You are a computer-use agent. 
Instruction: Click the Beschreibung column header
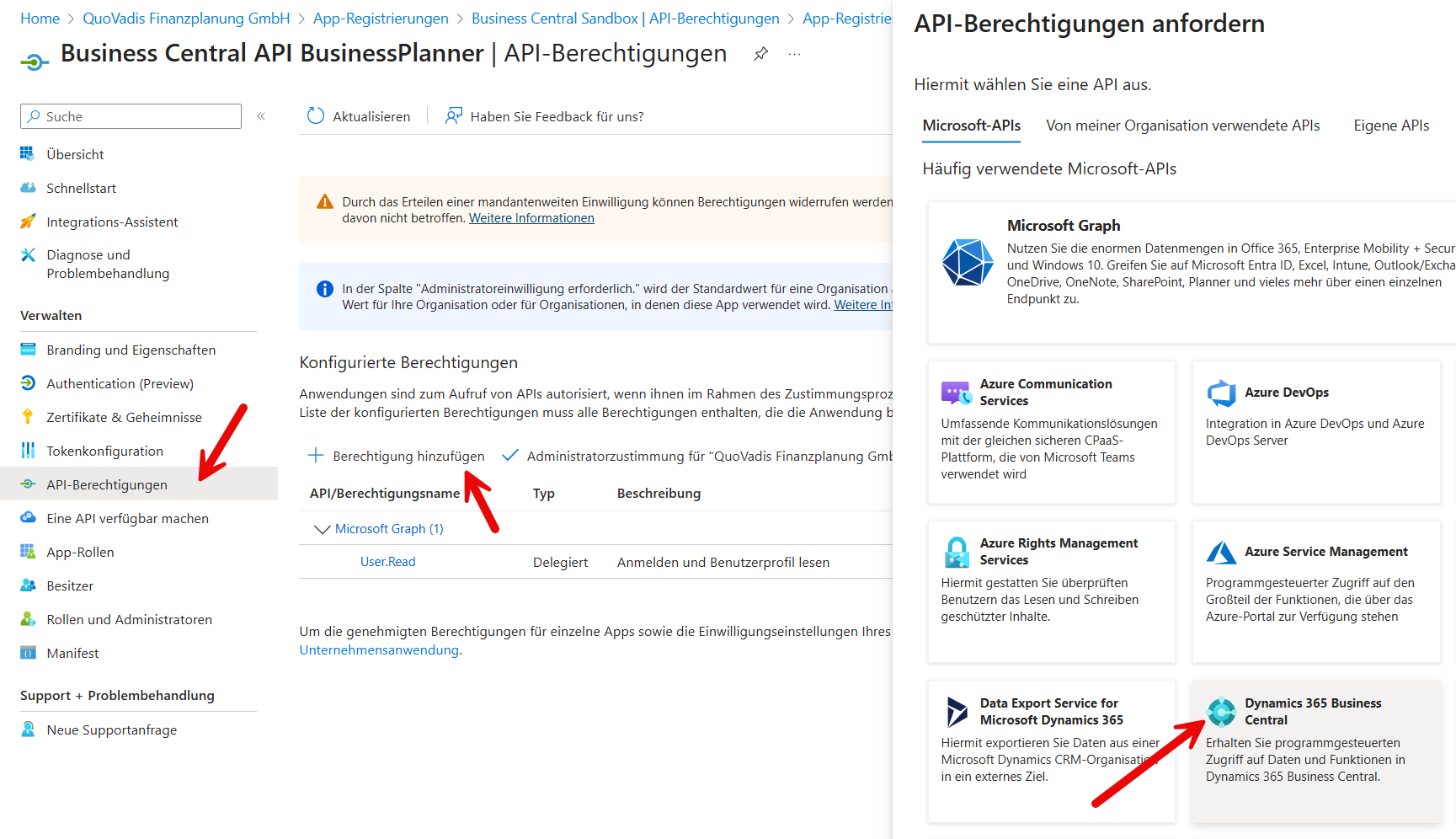pos(659,494)
